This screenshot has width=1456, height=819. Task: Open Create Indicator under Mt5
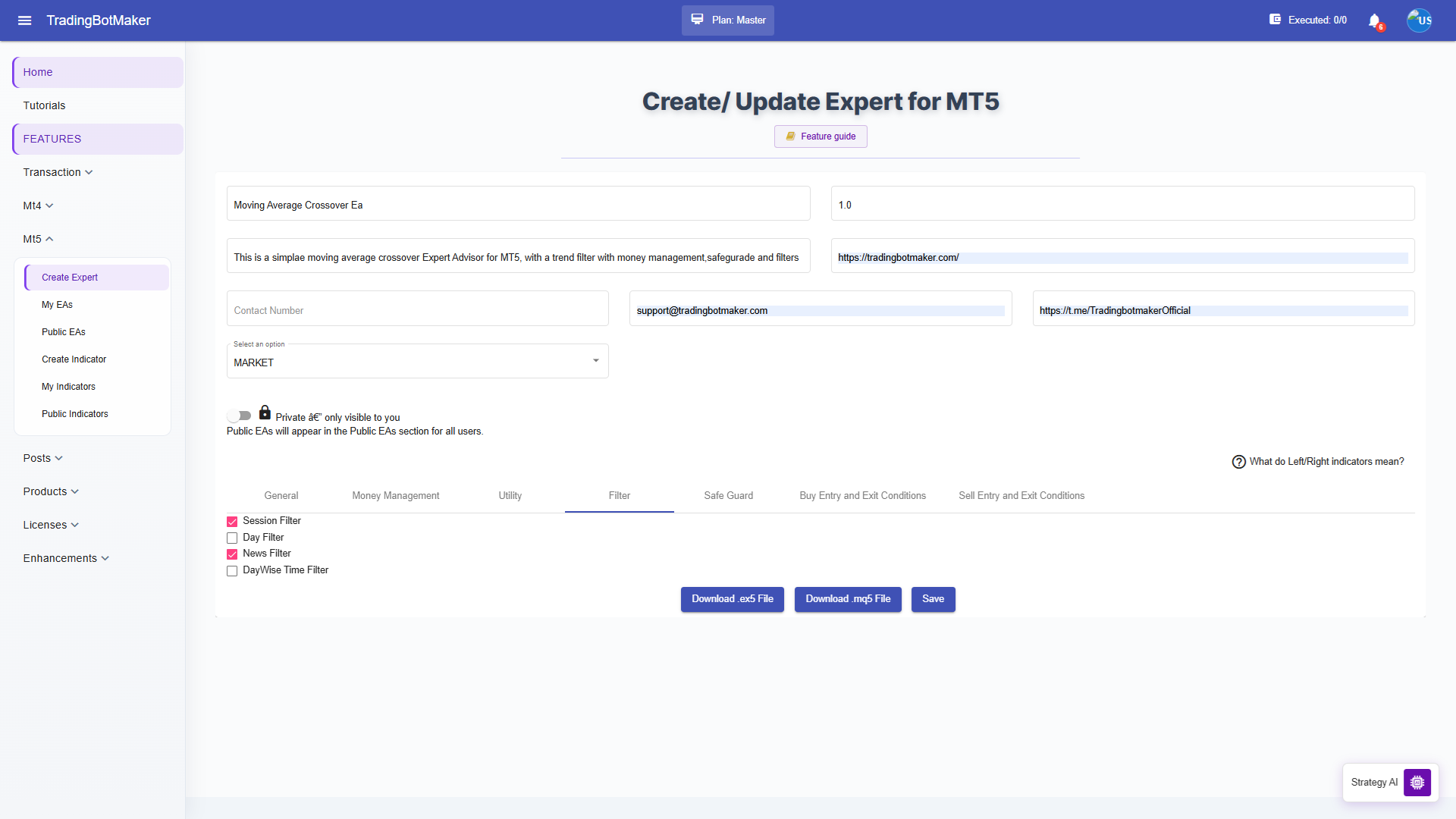(97, 359)
